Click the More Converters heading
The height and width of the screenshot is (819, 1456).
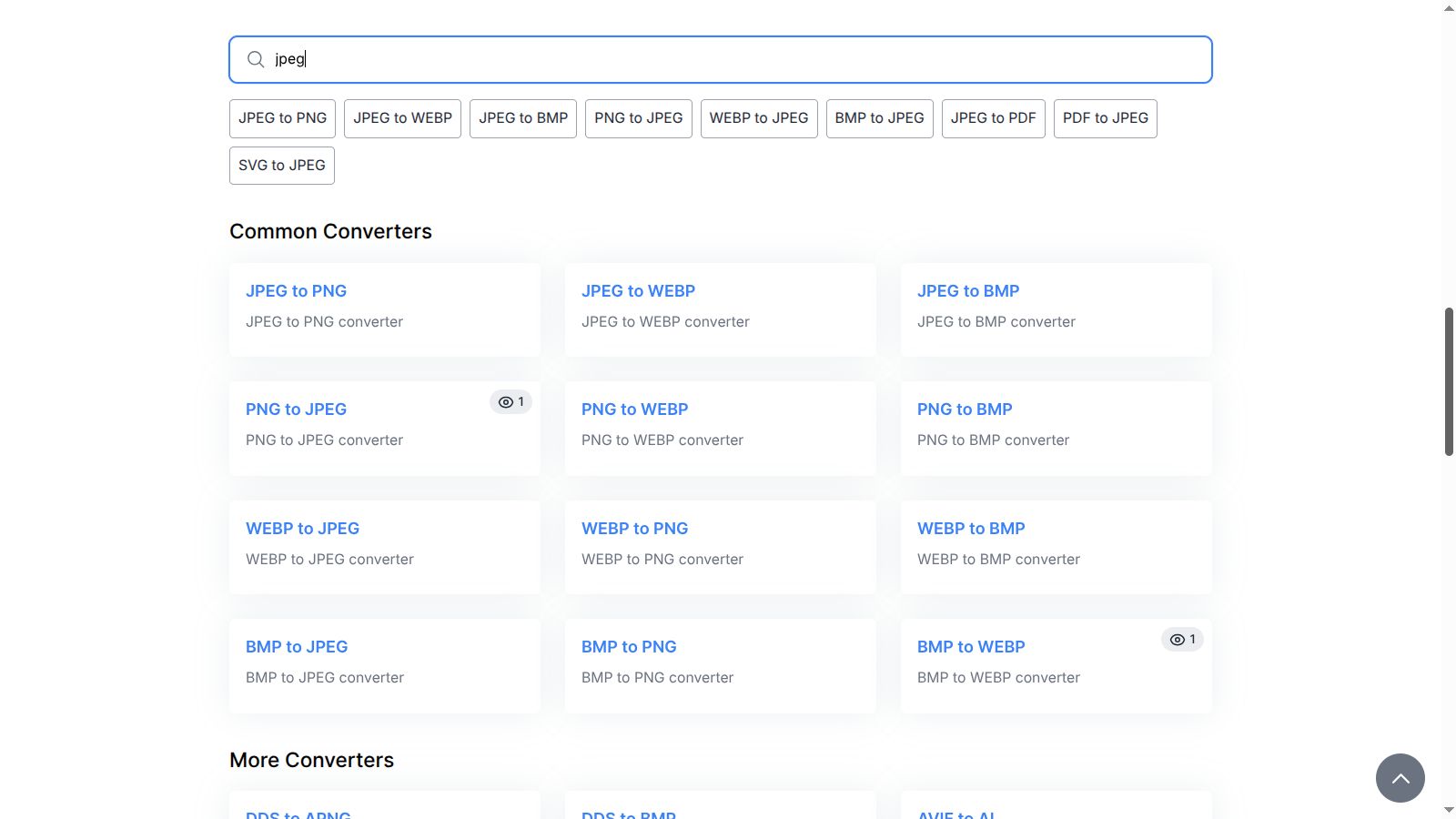click(x=311, y=760)
